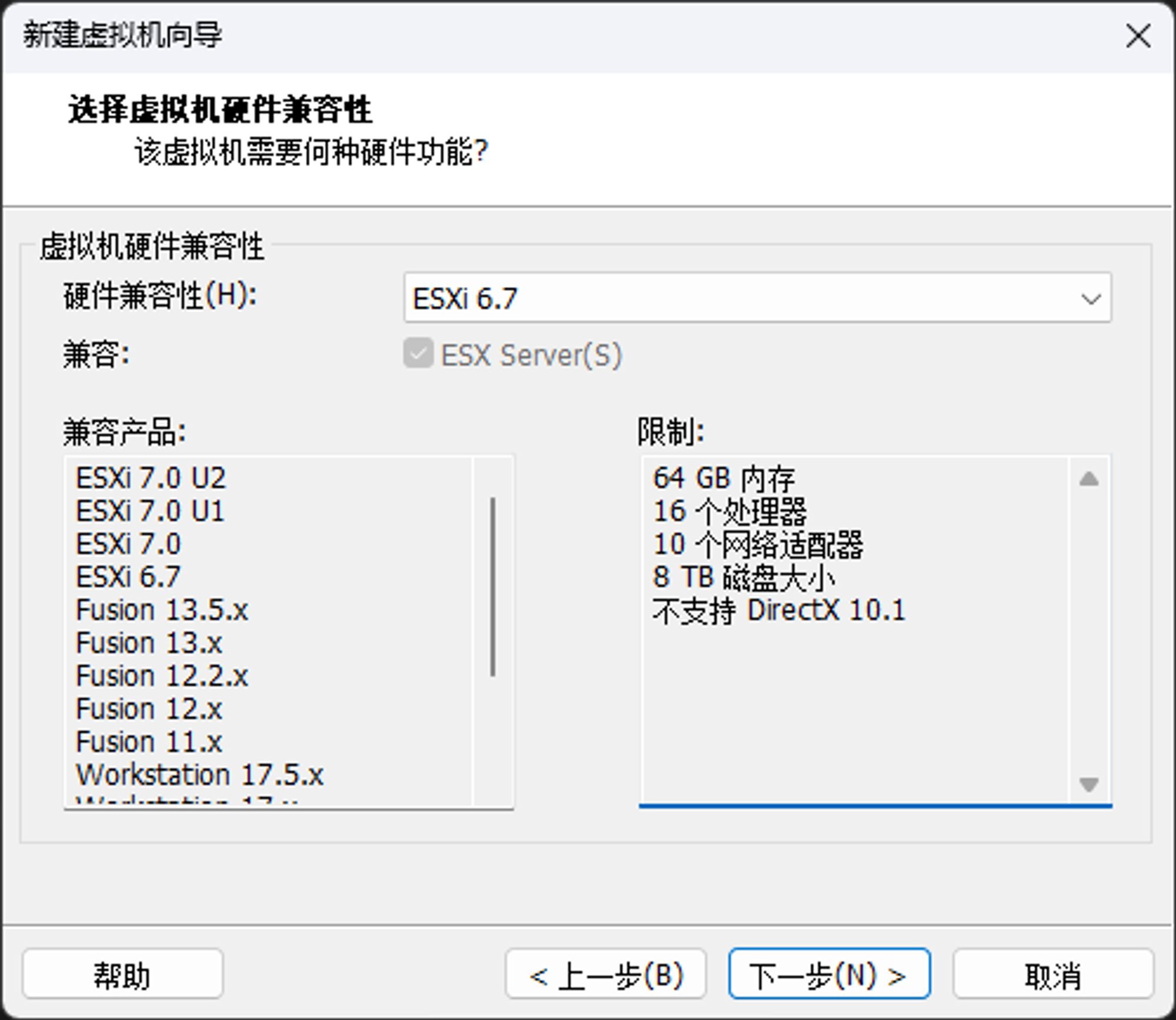Select ESXi 7.0 U1 list entry

pyautogui.click(x=150, y=511)
